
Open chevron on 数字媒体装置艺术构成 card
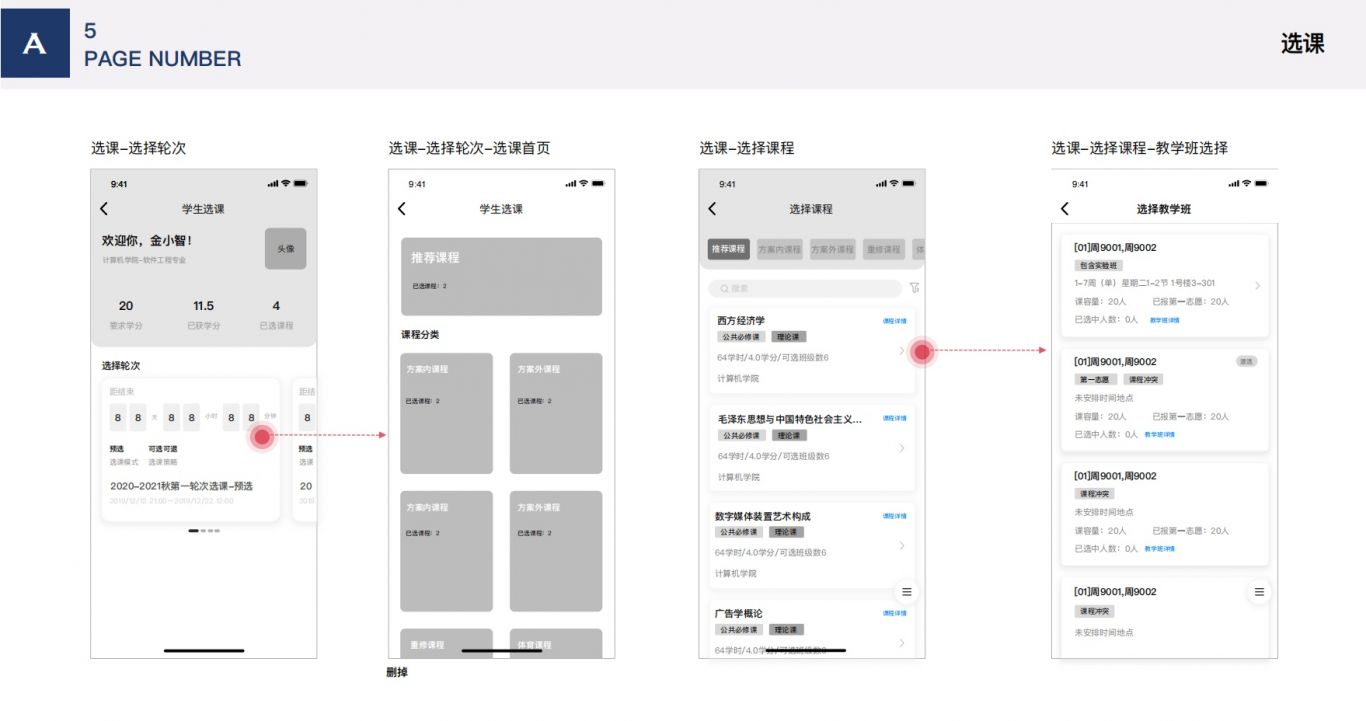point(902,545)
